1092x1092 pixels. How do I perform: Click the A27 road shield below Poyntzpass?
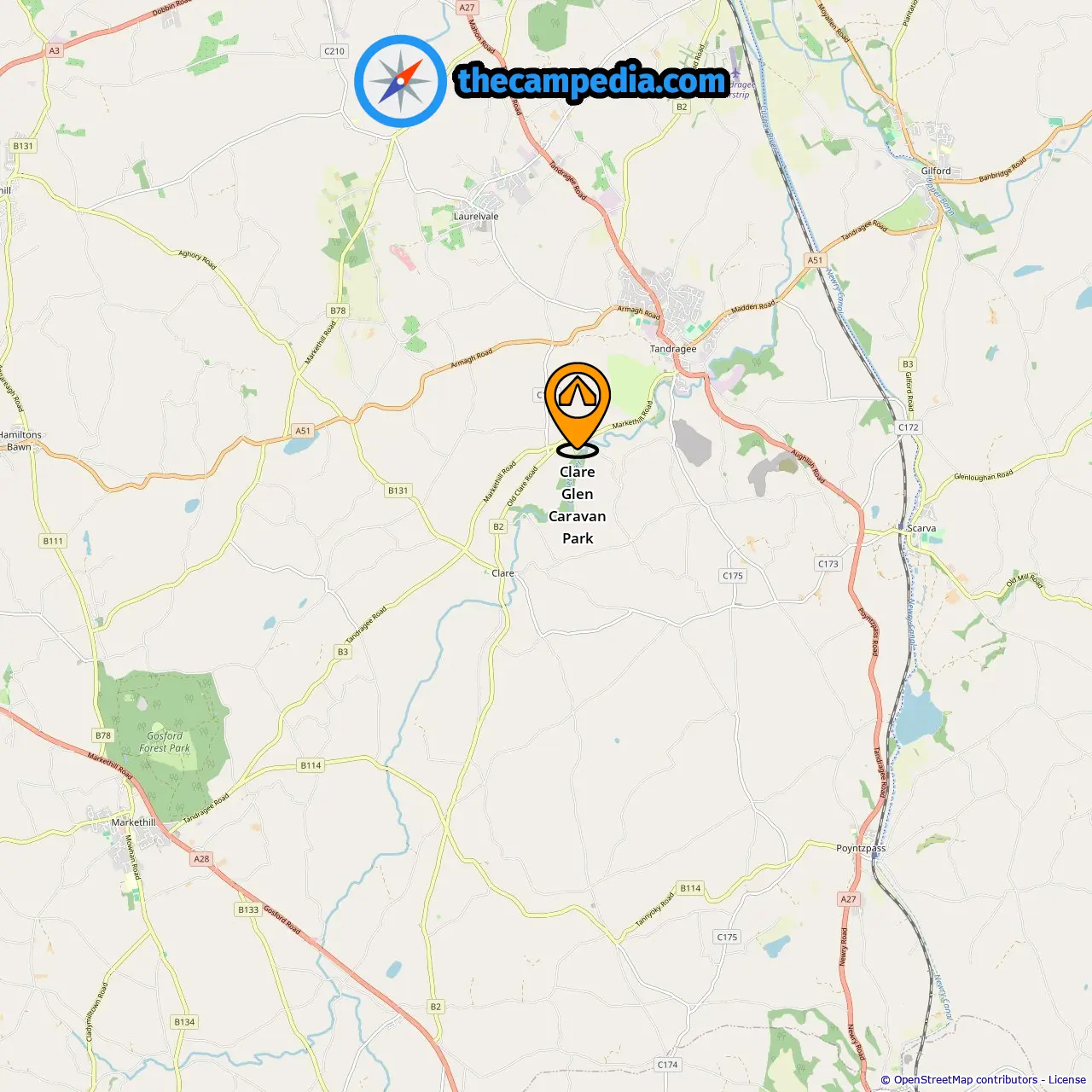pyautogui.click(x=848, y=899)
